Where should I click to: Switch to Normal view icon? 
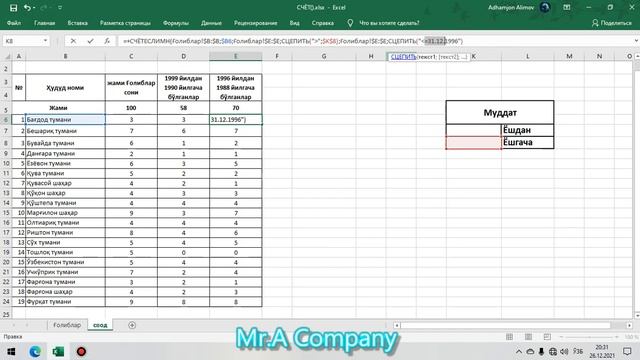(509, 337)
